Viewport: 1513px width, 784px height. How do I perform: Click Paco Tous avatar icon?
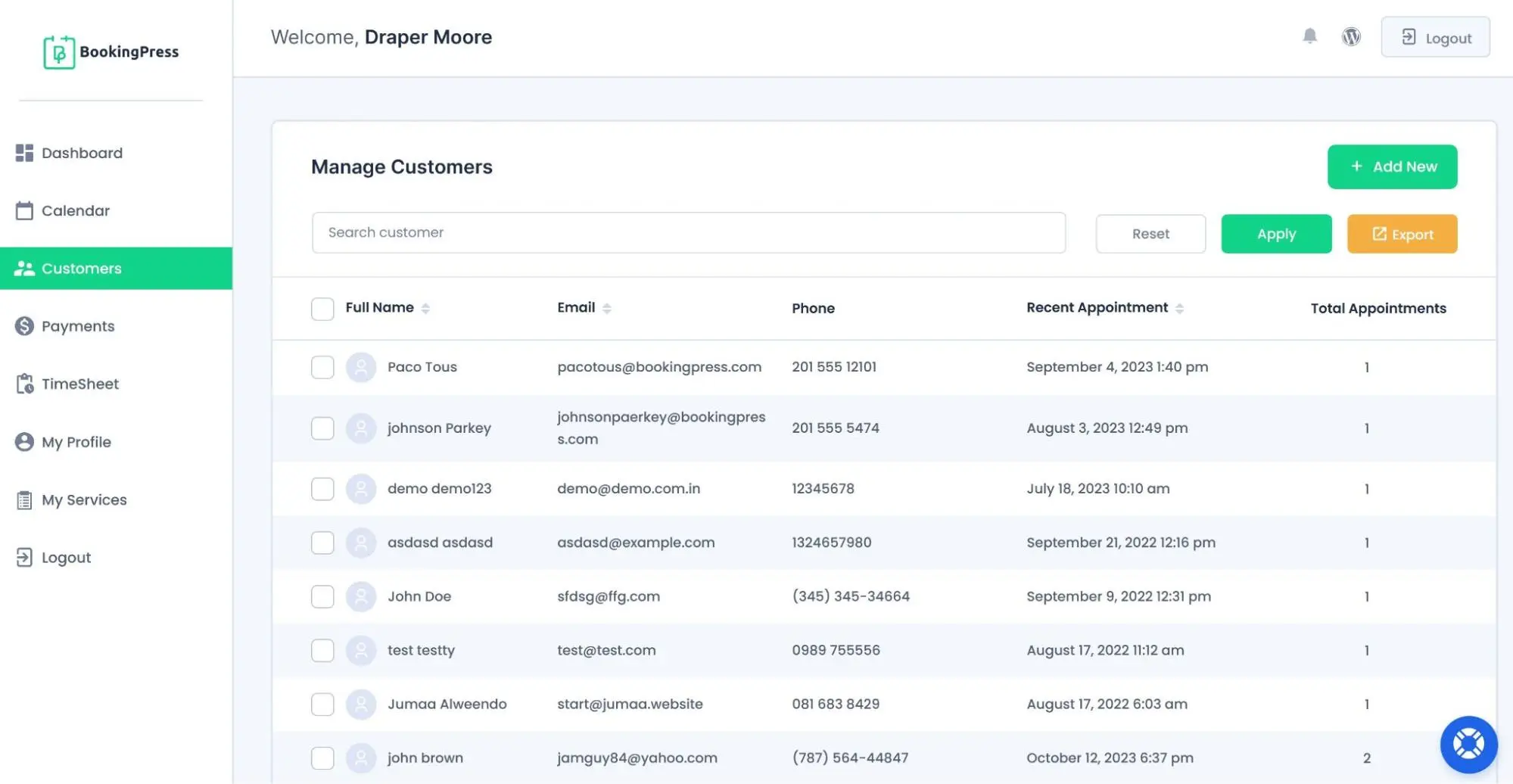tap(361, 367)
